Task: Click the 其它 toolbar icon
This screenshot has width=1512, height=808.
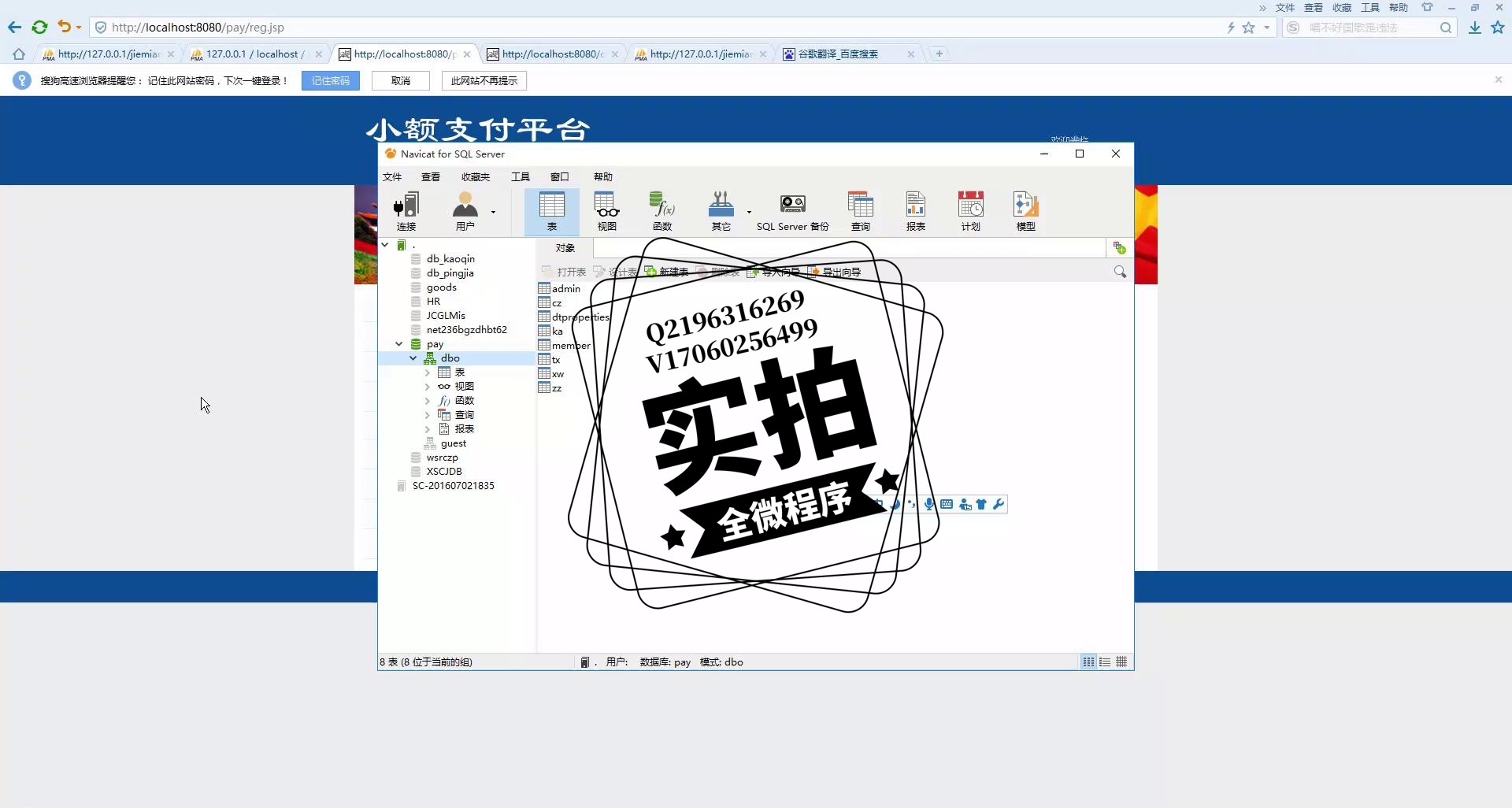Action: click(x=721, y=211)
